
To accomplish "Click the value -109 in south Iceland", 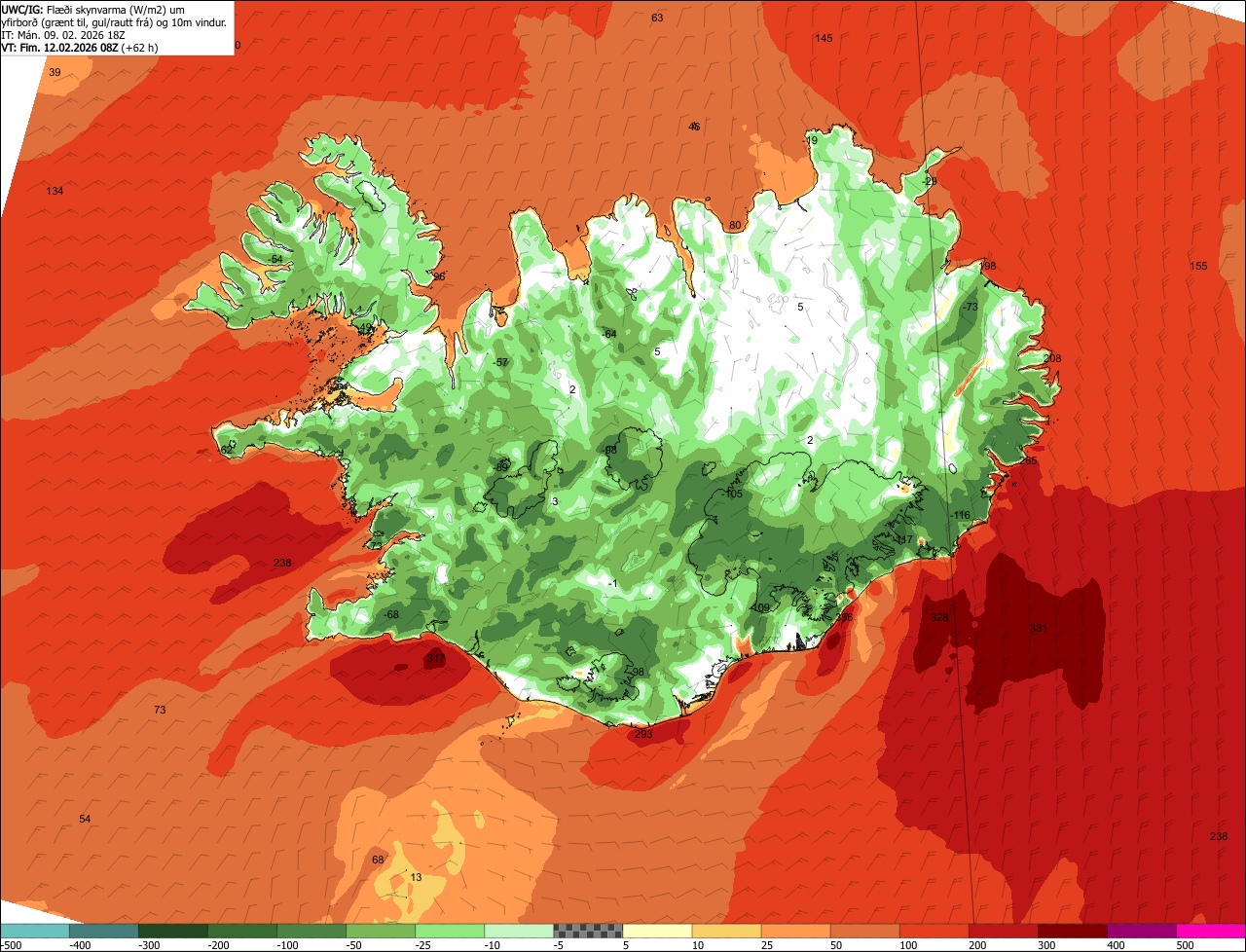I will pyautogui.click(x=760, y=607).
